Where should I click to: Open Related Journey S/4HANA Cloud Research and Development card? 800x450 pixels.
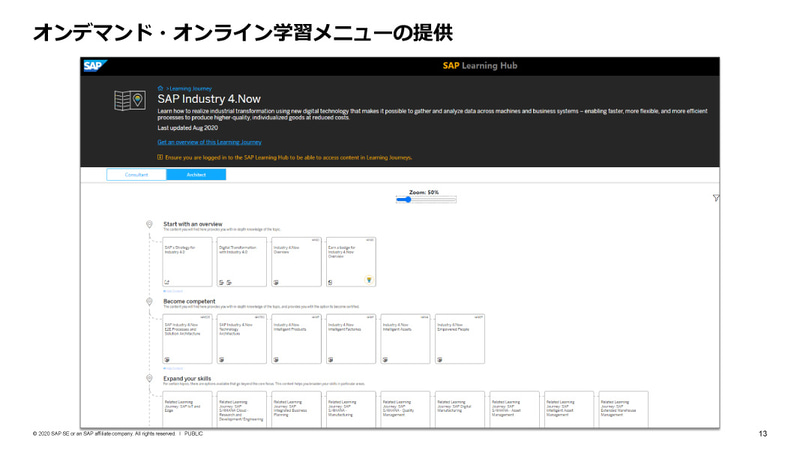(x=242, y=409)
